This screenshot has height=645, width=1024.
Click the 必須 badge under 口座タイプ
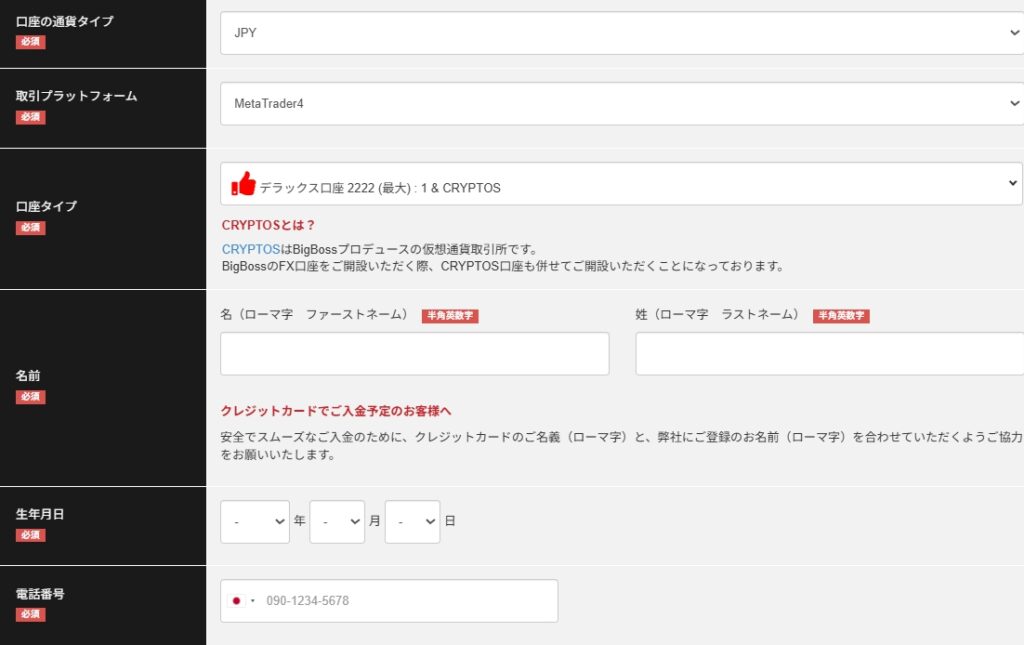(30, 227)
